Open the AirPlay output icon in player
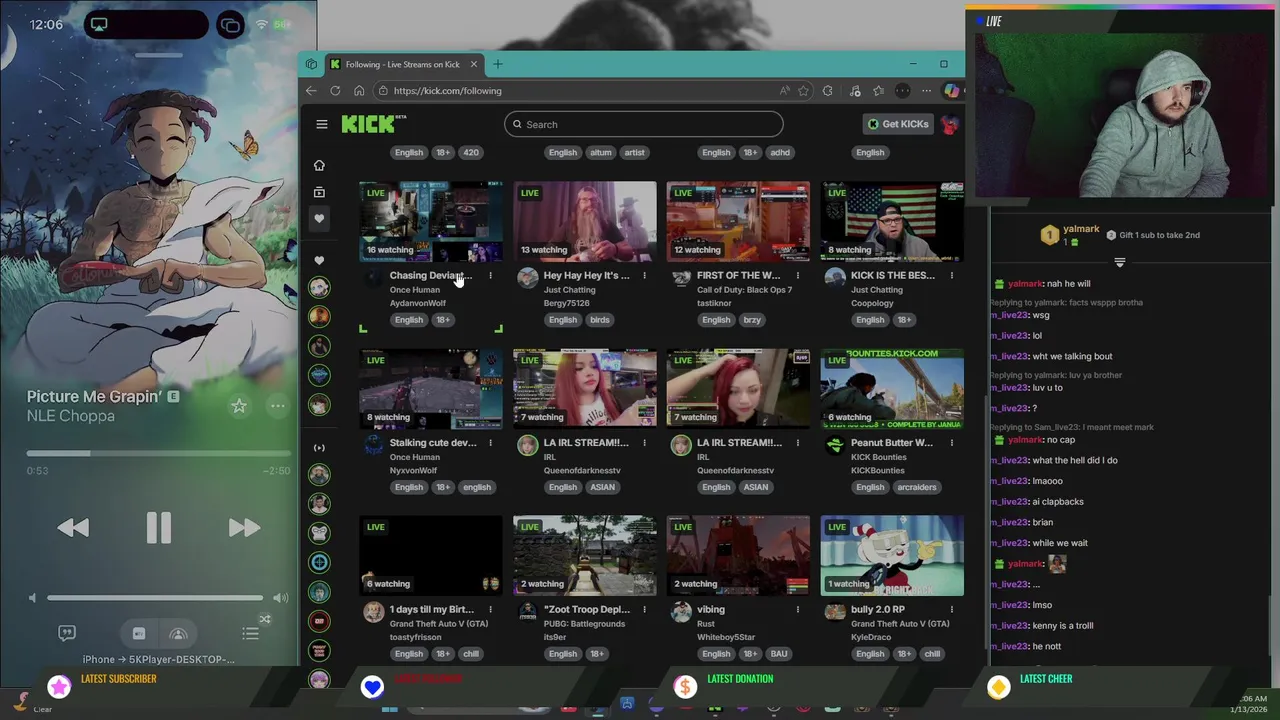This screenshot has width=1280, height=720. tap(178, 633)
